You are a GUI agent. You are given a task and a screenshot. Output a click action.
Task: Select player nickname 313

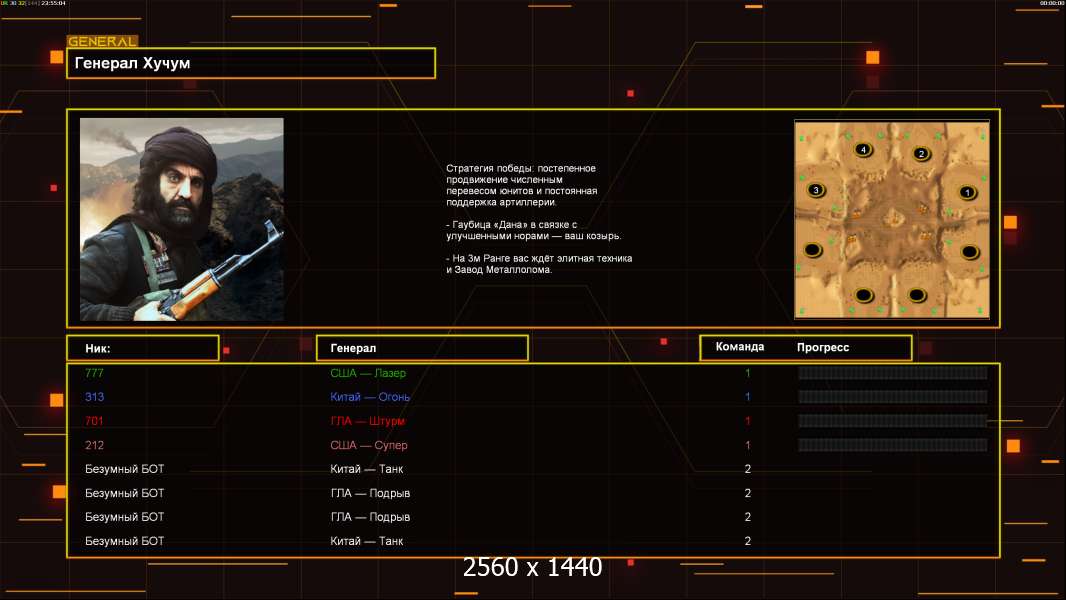coord(94,397)
